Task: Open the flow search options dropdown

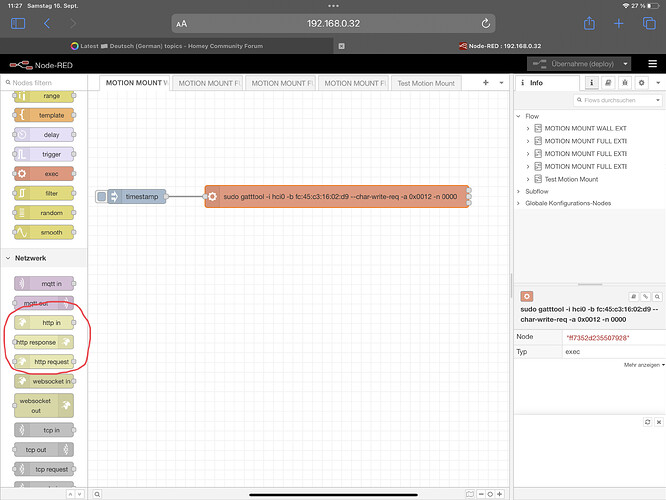Action: (658, 100)
